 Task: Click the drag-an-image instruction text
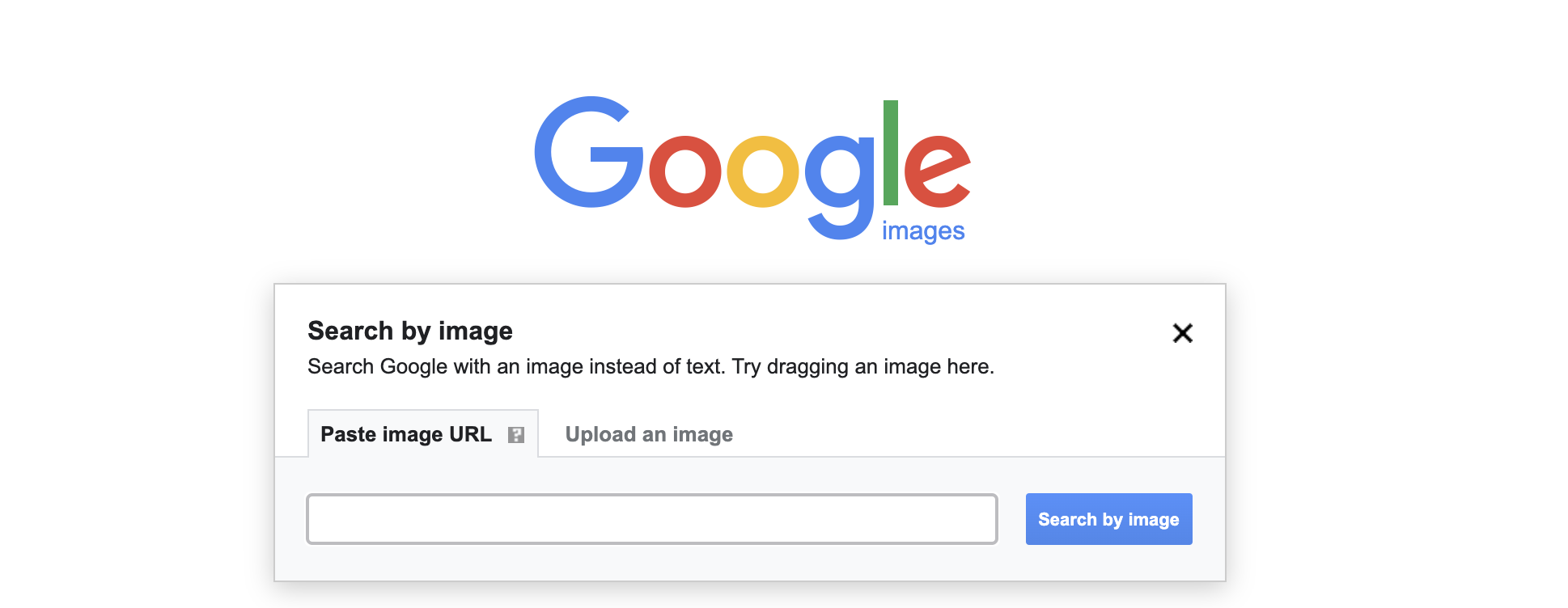(650, 366)
